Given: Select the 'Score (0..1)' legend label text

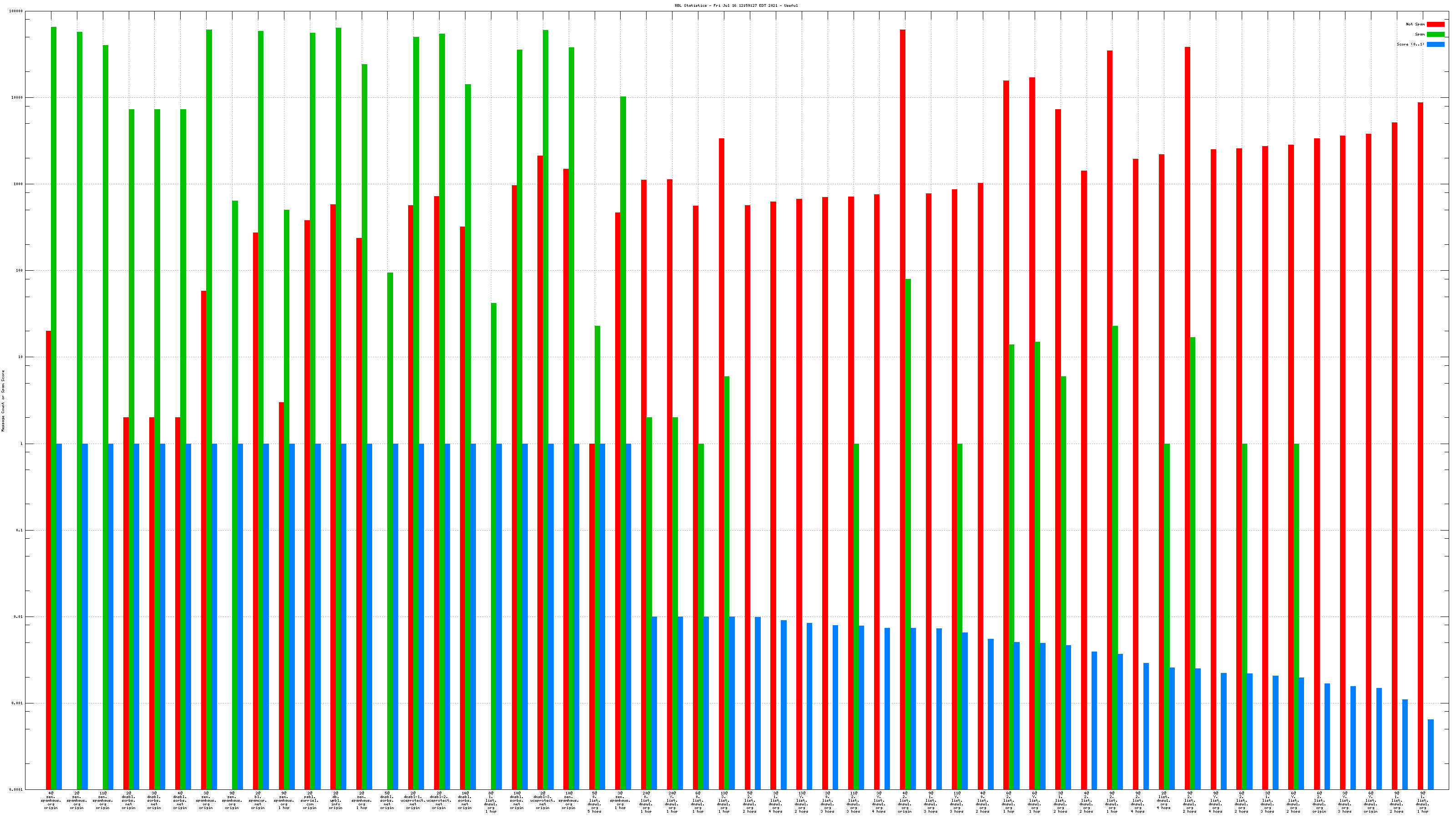Looking at the screenshot, I should 1410,44.
